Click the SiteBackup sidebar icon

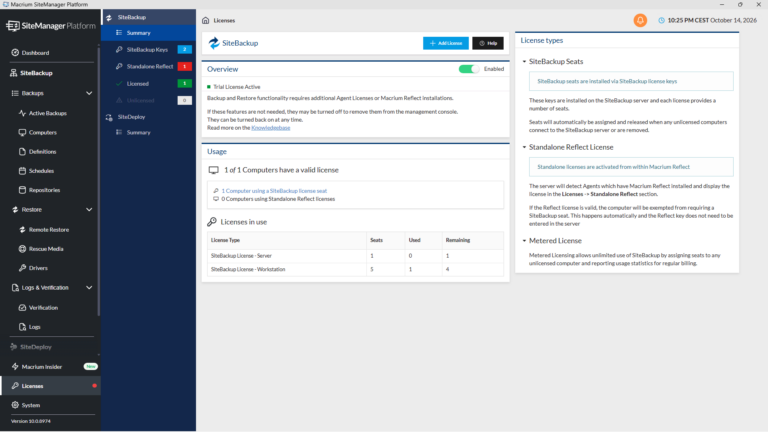click(14, 73)
